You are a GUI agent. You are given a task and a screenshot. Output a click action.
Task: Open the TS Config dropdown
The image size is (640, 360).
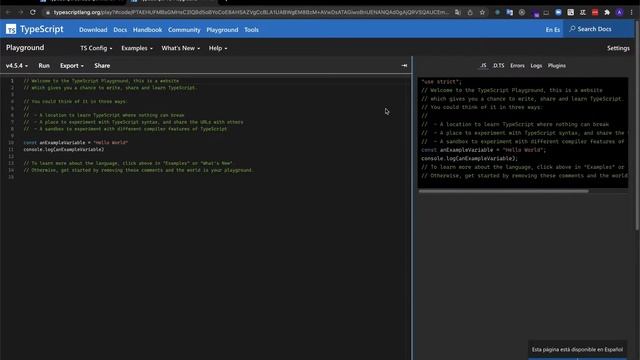click(x=96, y=48)
